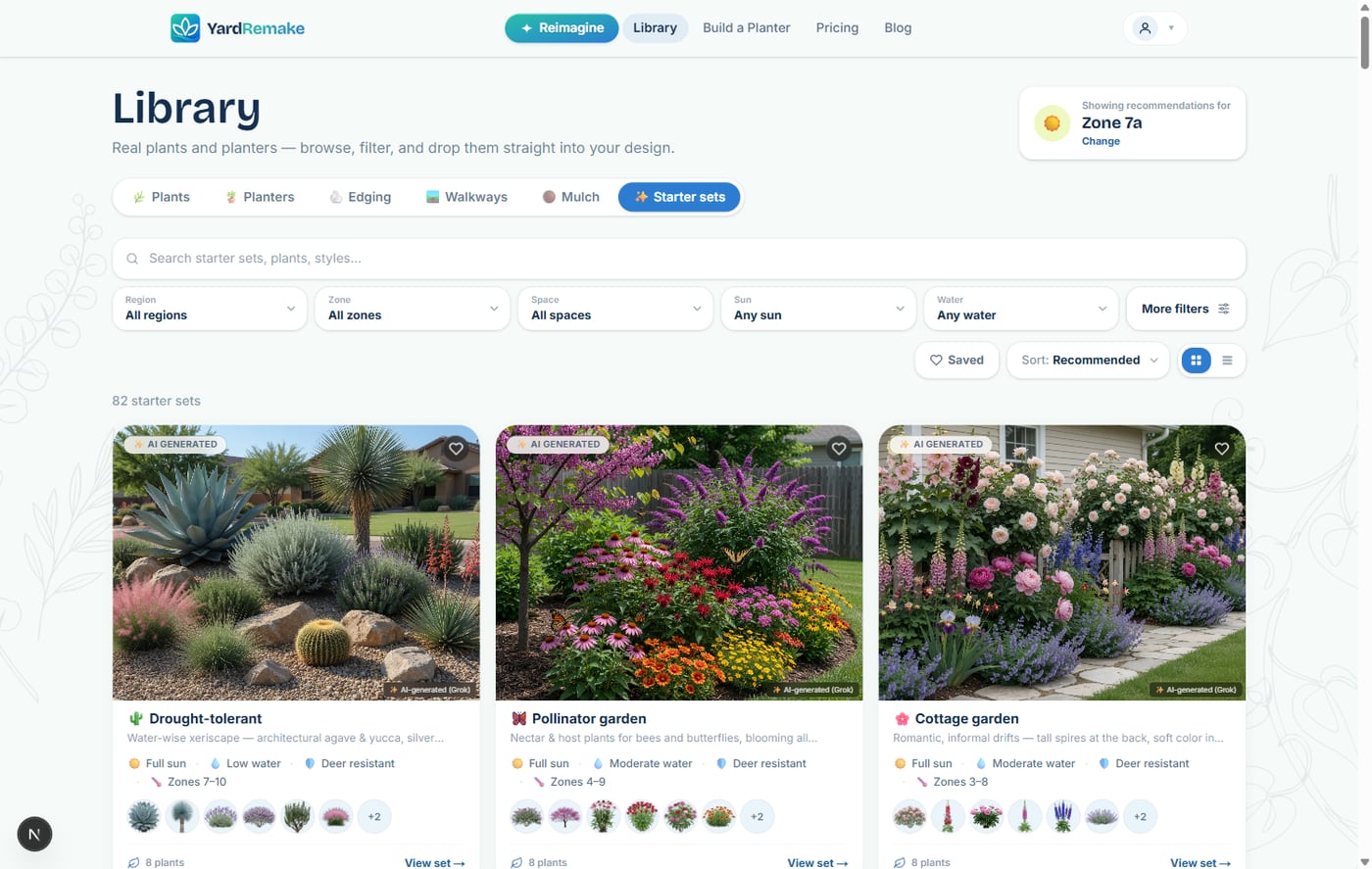Click the '82 starter sets' count text
Image resolution: width=1372 pixels, height=869 pixels.
(x=156, y=401)
